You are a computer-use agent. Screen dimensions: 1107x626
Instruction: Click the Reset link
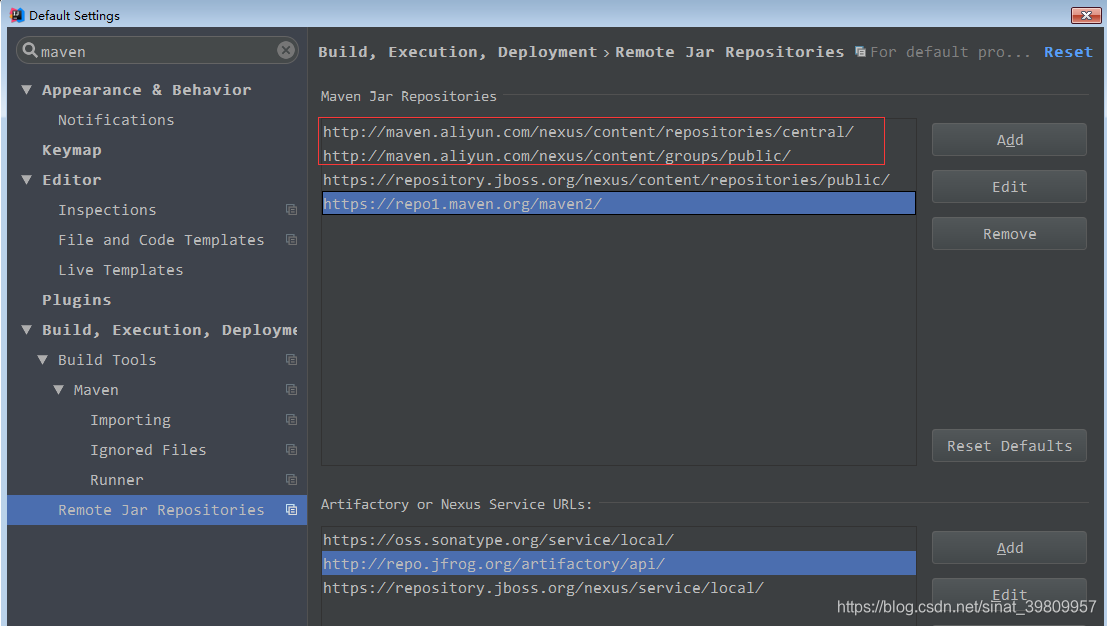[x=1068, y=52]
